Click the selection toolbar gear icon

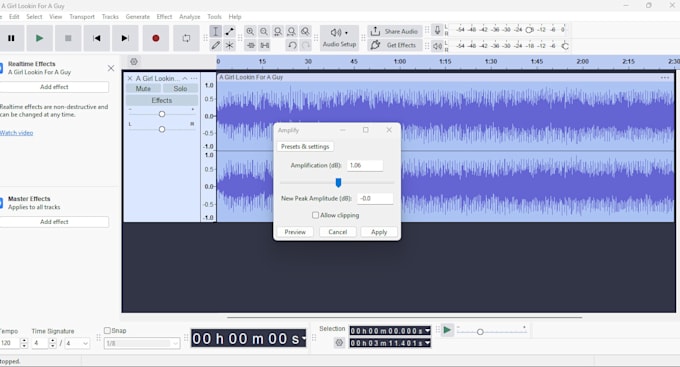click(x=339, y=343)
